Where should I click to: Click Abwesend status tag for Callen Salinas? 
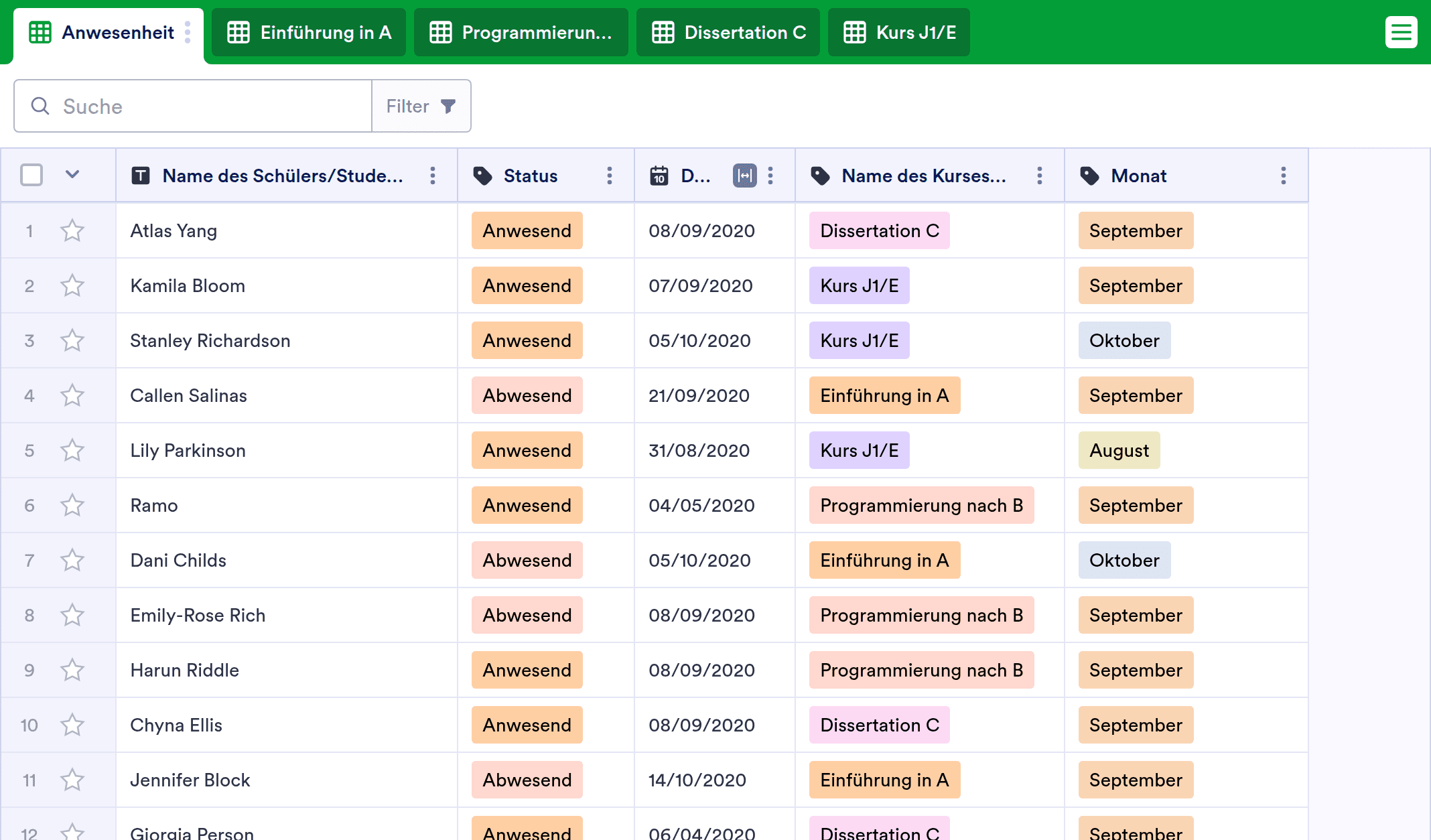click(x=527, y=395)
